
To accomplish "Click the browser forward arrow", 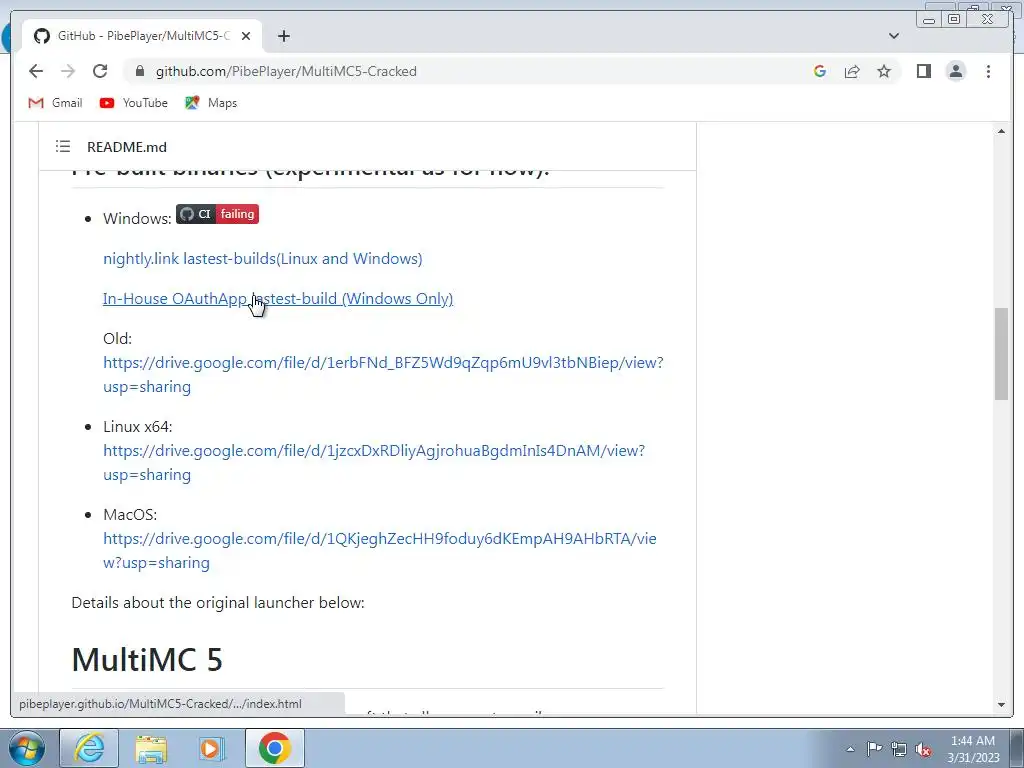I will click(68, 71).
